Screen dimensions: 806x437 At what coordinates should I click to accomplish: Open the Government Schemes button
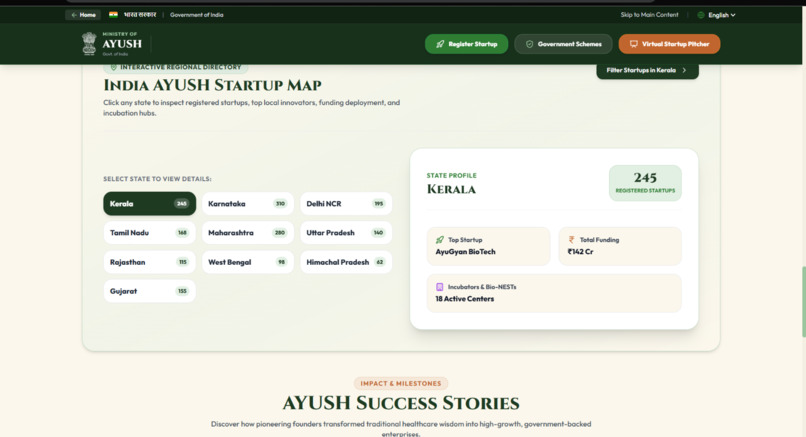click(x=563, y=44)
